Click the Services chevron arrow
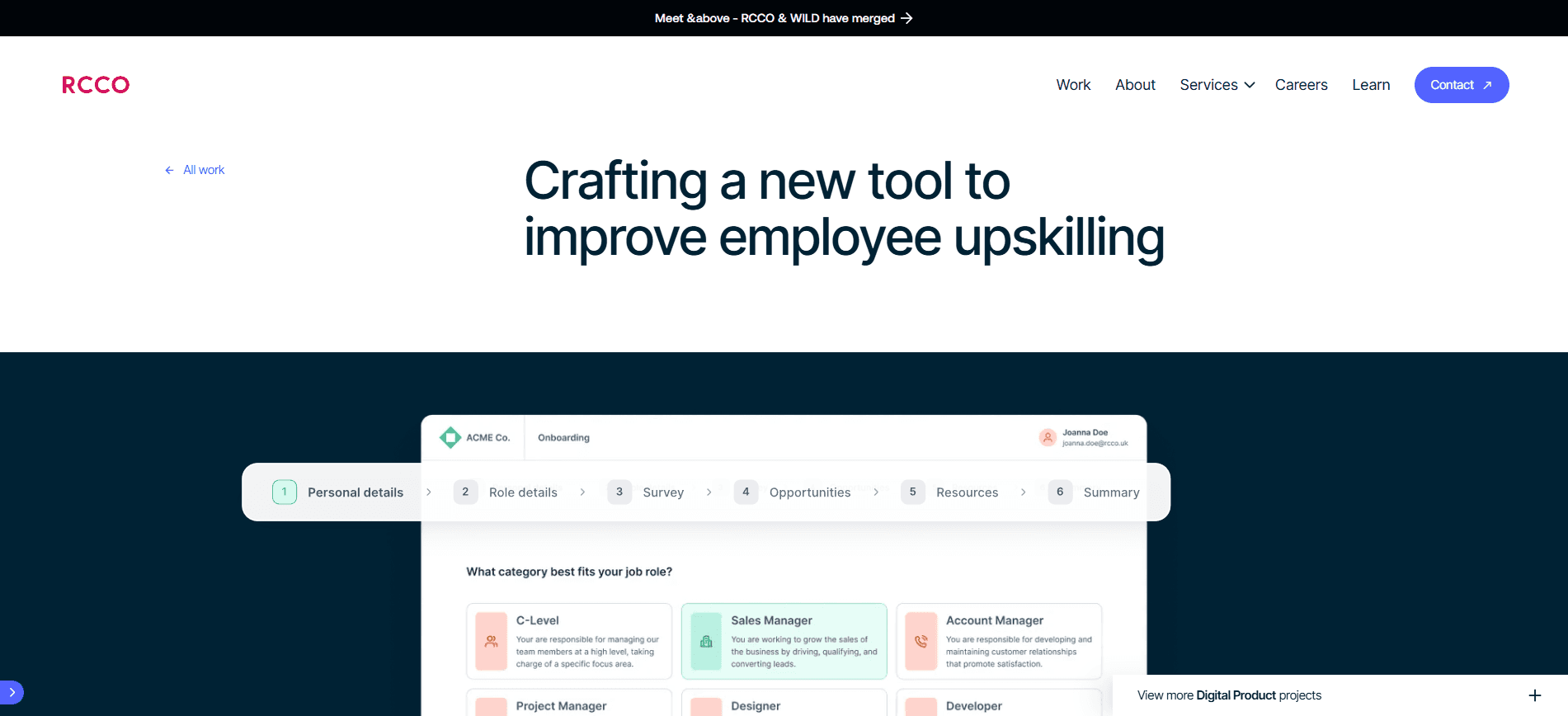This screenshot has width=1568, height=716. 1250,85
